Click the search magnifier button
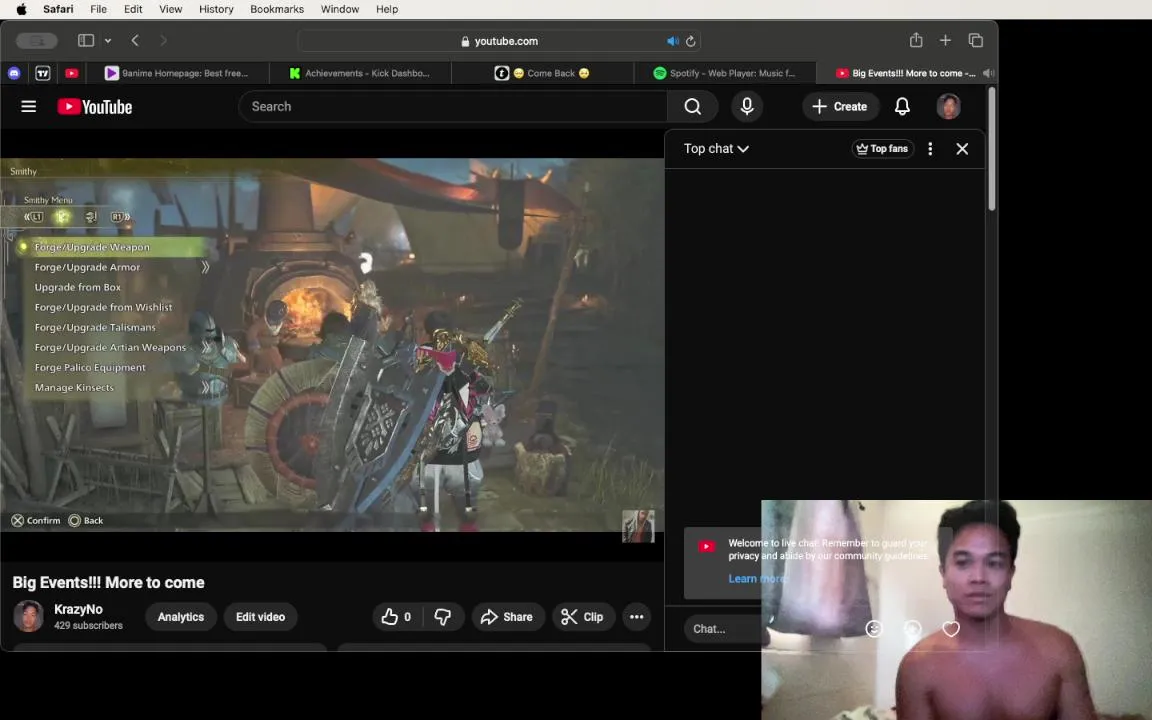This screenshot has height=720, width=1152. click(x=692, y=107)
